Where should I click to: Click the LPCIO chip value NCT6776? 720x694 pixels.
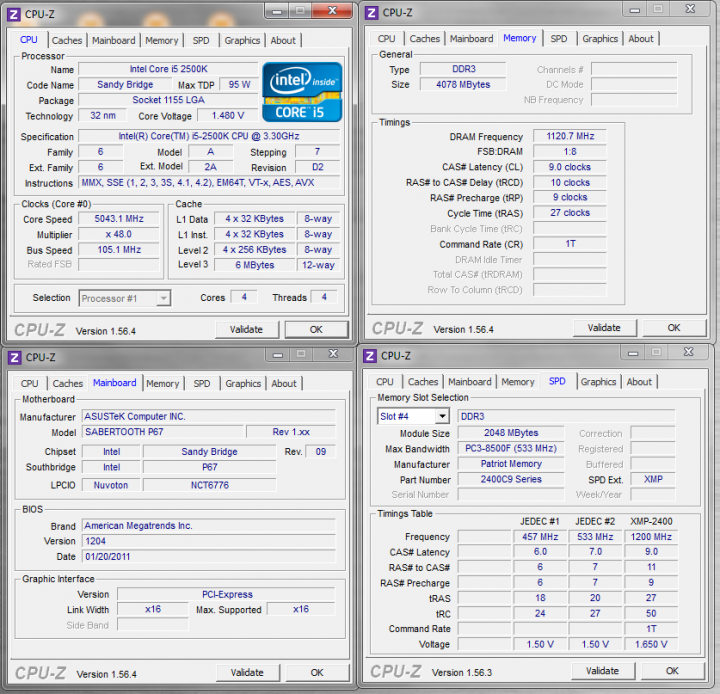[210, 485]
